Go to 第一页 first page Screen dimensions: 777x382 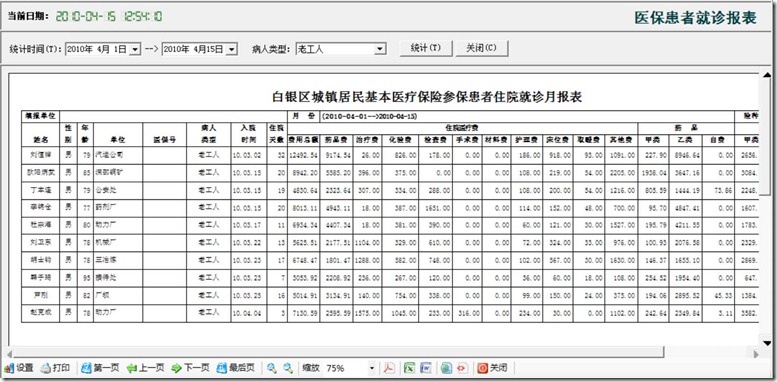click(100, 368)
